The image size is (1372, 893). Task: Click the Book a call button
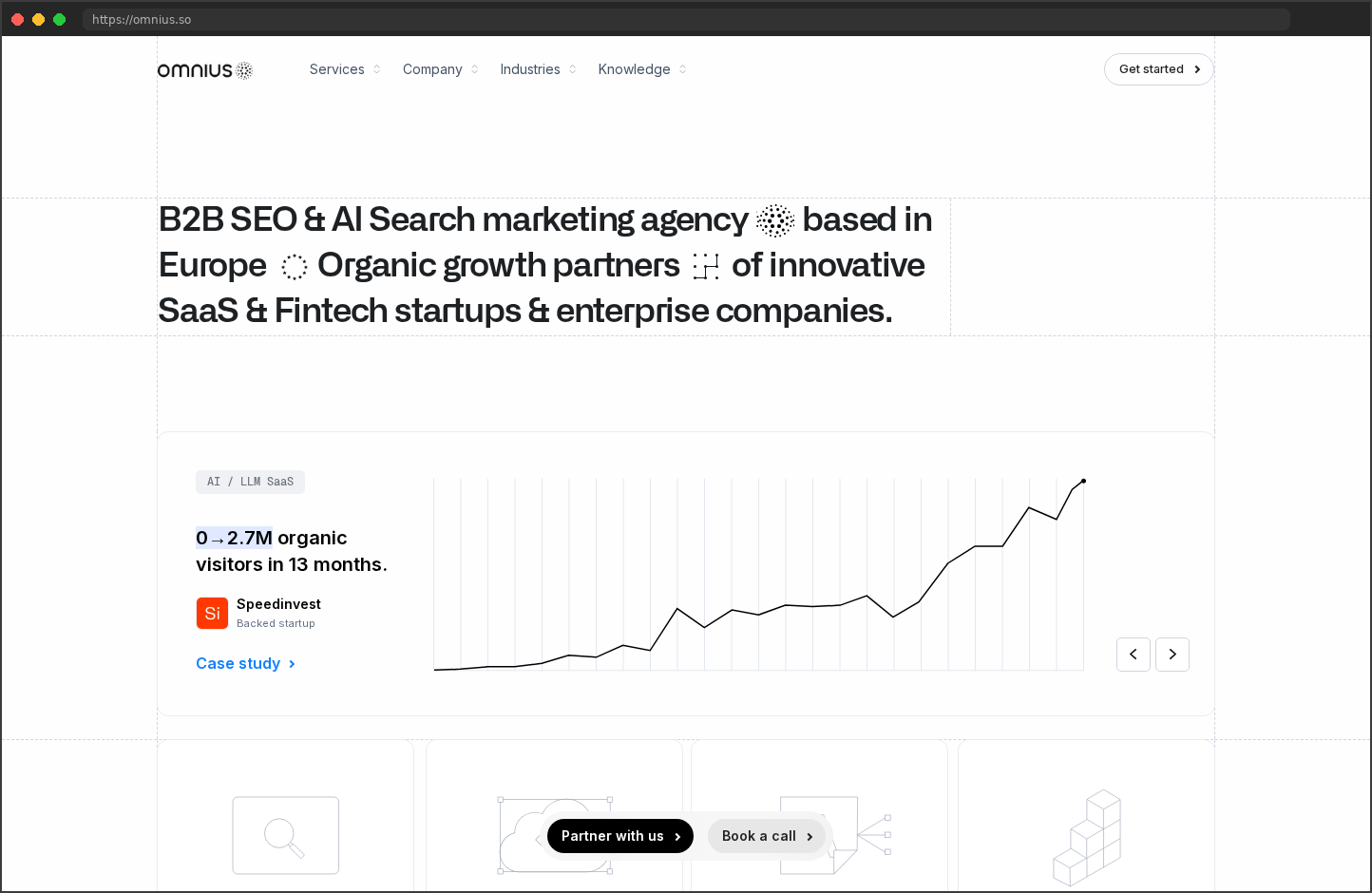767,836
